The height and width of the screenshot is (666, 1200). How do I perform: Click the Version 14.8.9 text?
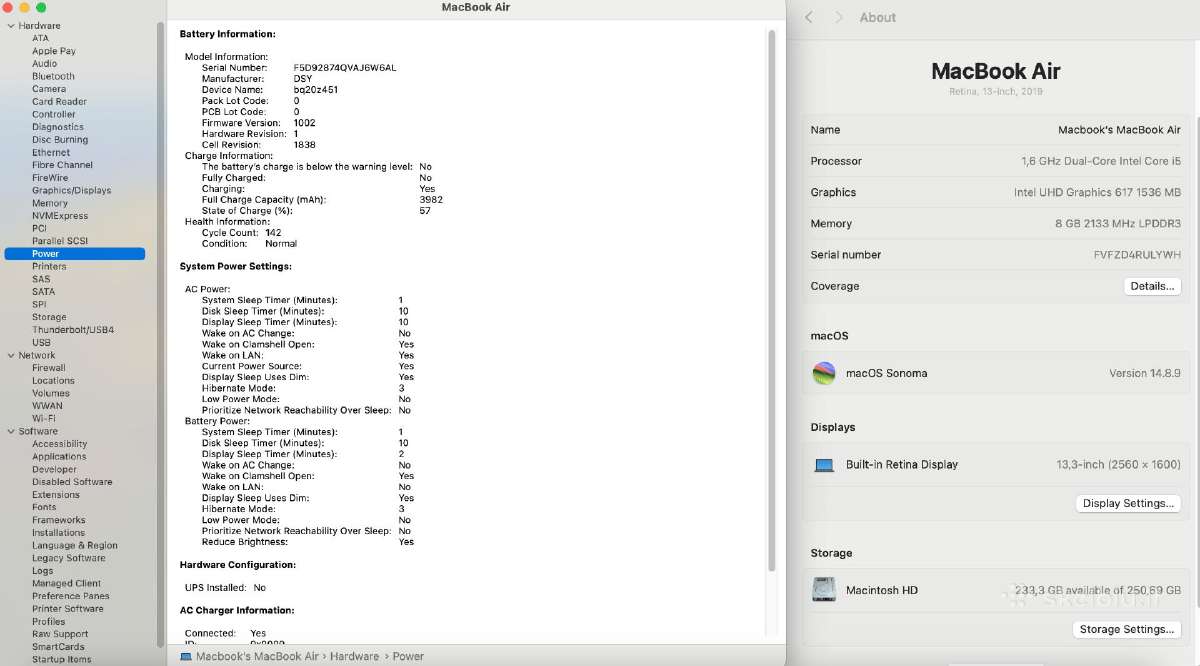1145,373
